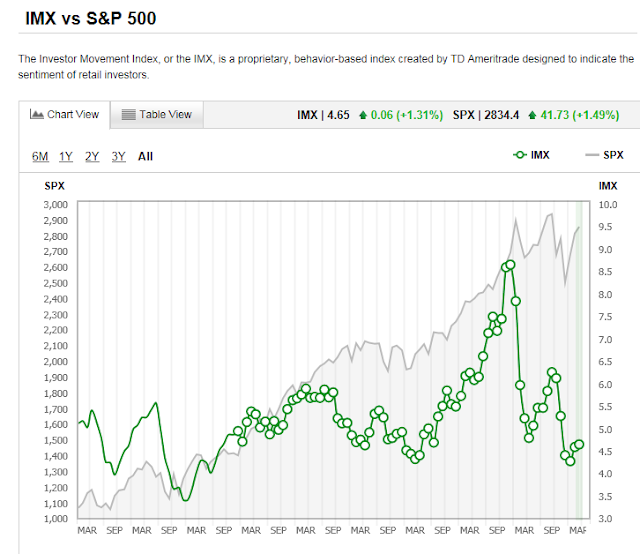Click the chart icon in Chart View
The height and width of the screenshot is (554, 640).
[37, 115]
